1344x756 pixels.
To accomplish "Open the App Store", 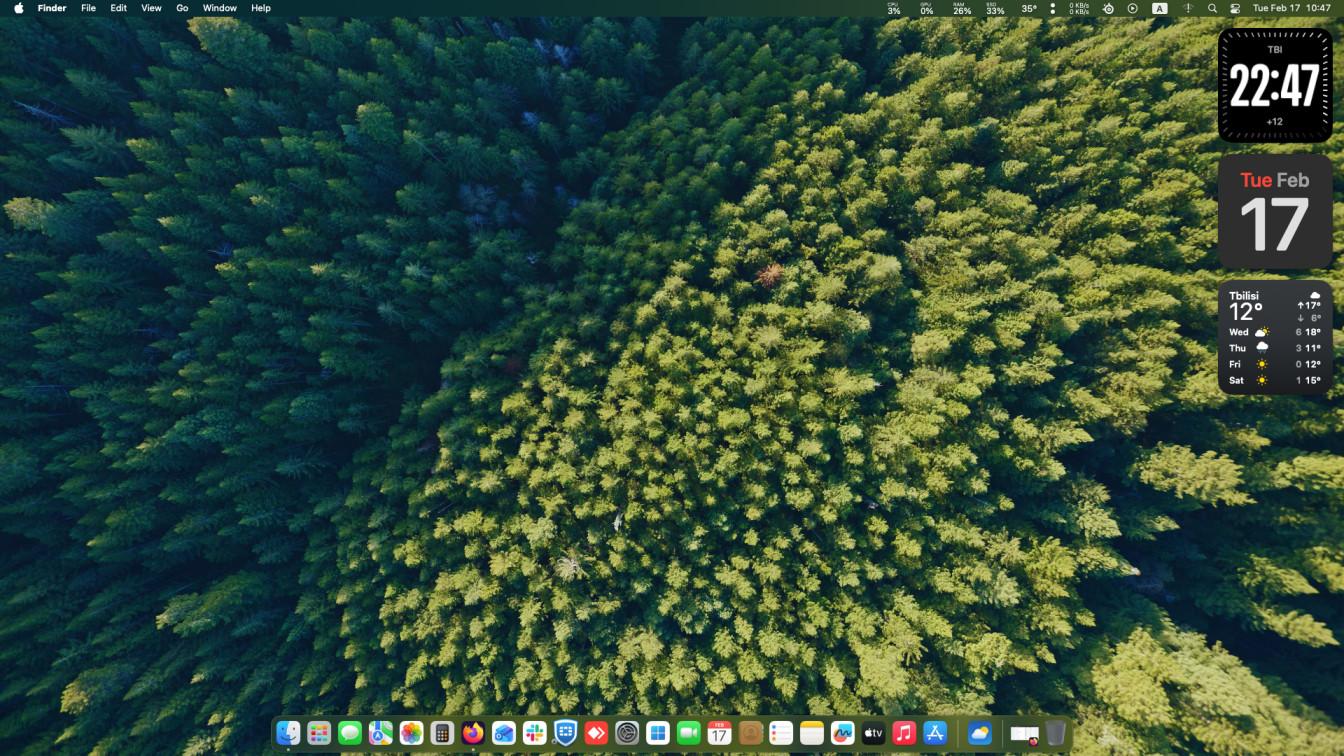I will pyautogui.click(x=935, y=733).
